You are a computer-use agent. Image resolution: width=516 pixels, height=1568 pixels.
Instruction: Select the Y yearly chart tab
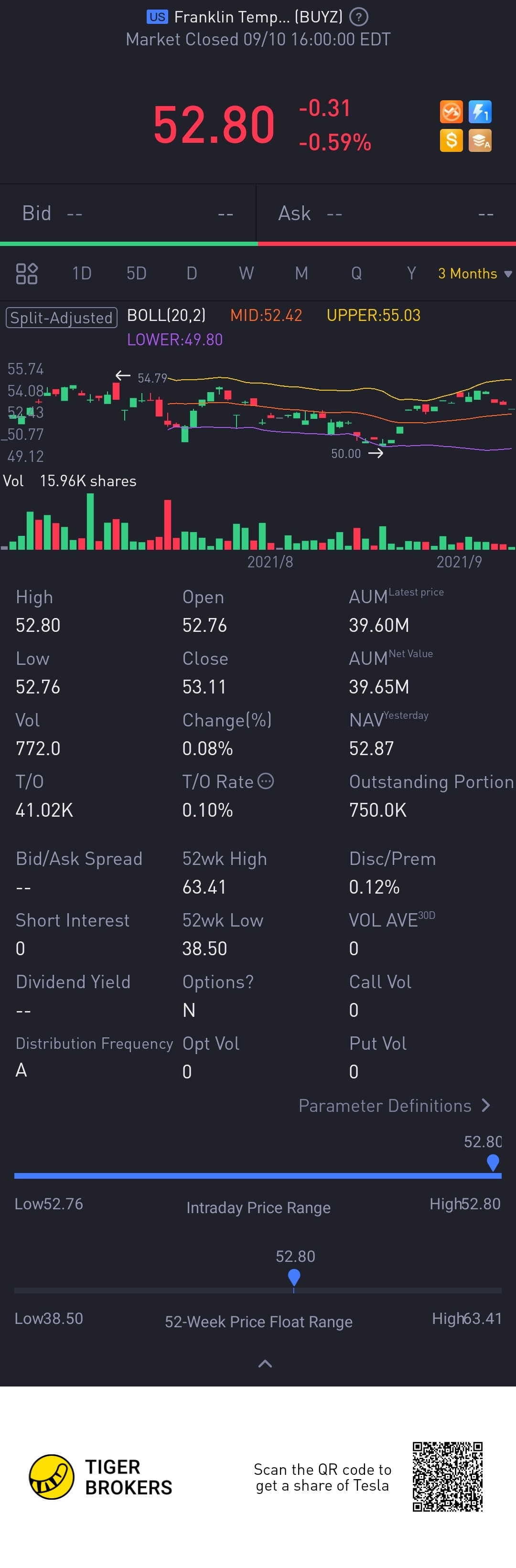click(x=411, y=273)
